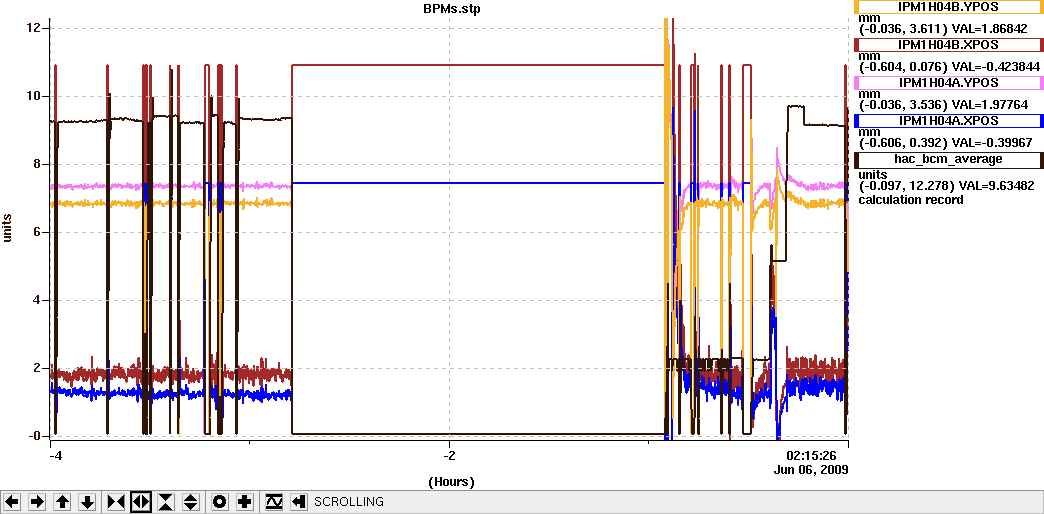
Task: Click the 02:15:26 timestamp on the time axis
Action: click(x=811, y=456)
